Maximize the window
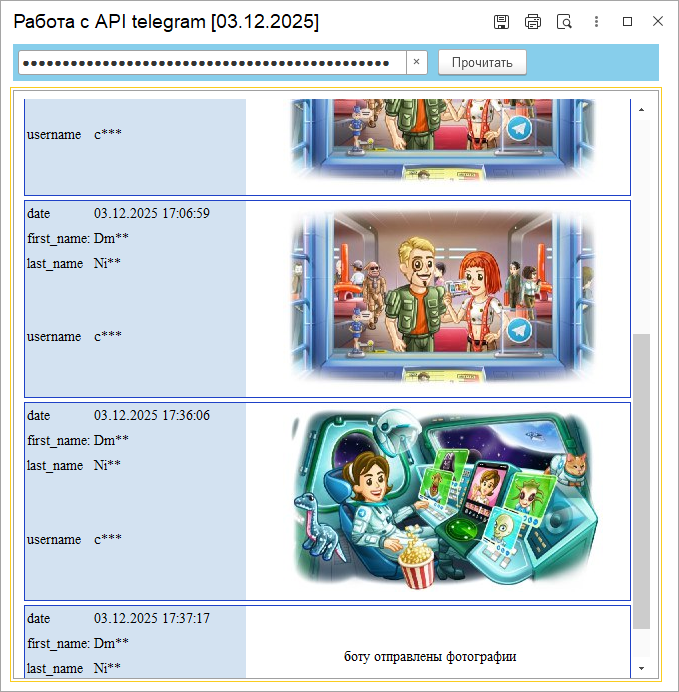Screen dimensions: 679x692 627,22
